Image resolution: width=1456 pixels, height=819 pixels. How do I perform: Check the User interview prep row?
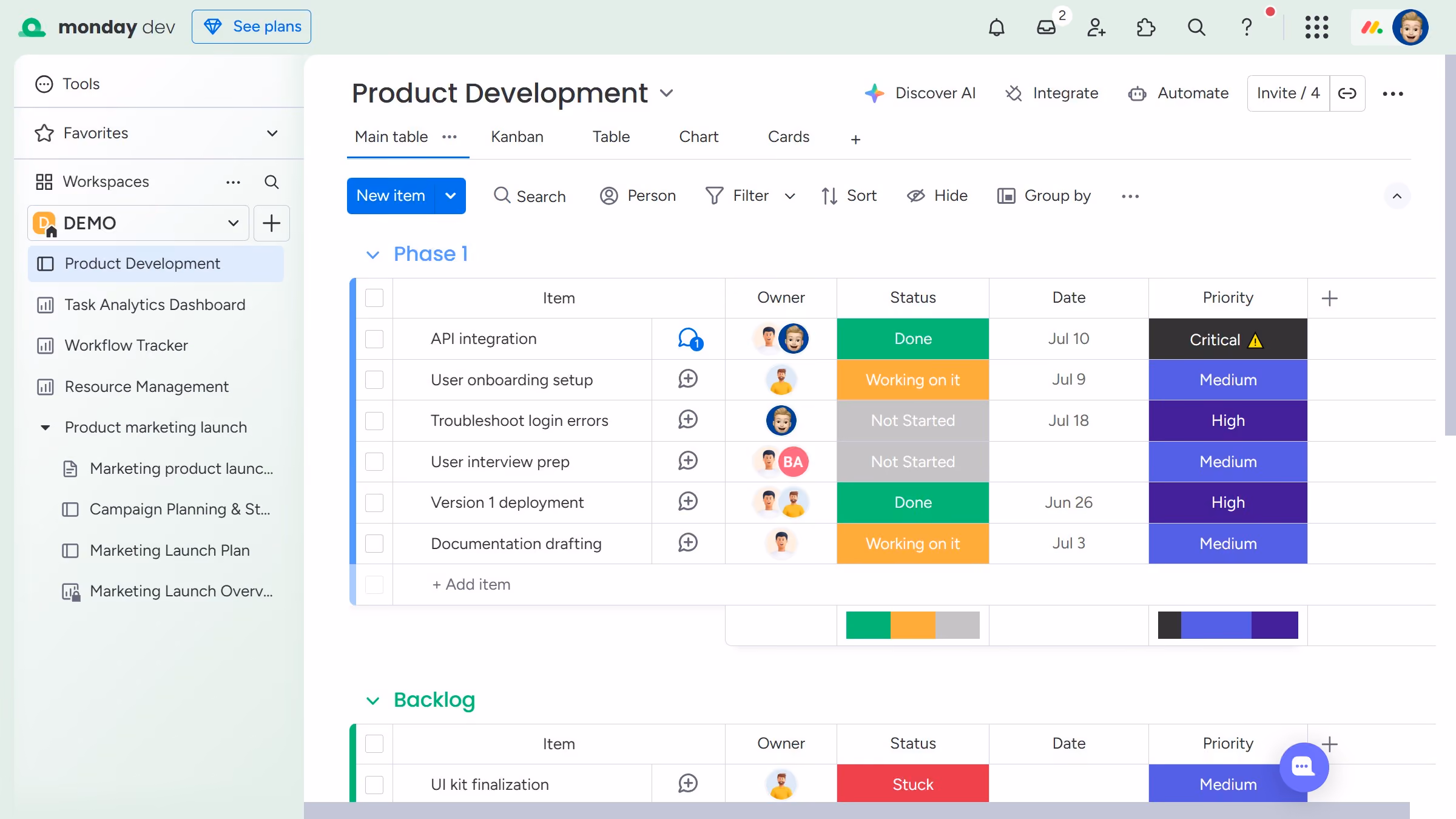click(x=374, y=462)
